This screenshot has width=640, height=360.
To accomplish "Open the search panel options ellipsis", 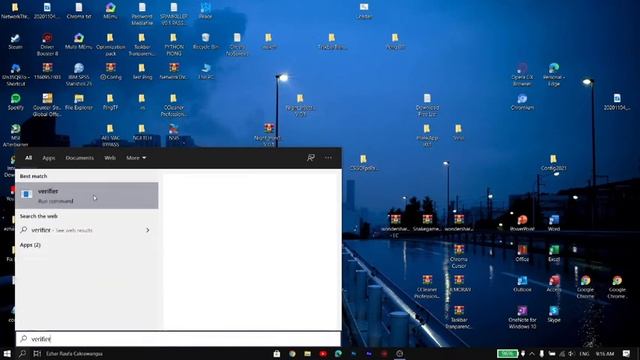I will (x=328, y=158).
